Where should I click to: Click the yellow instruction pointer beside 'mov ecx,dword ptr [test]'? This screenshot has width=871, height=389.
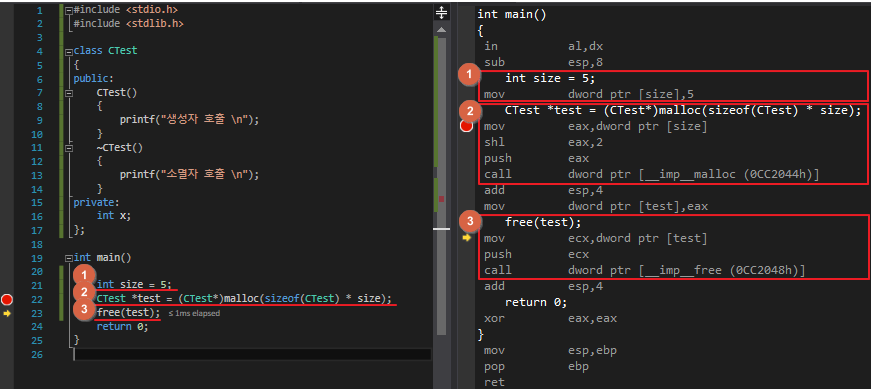[467, 238]
